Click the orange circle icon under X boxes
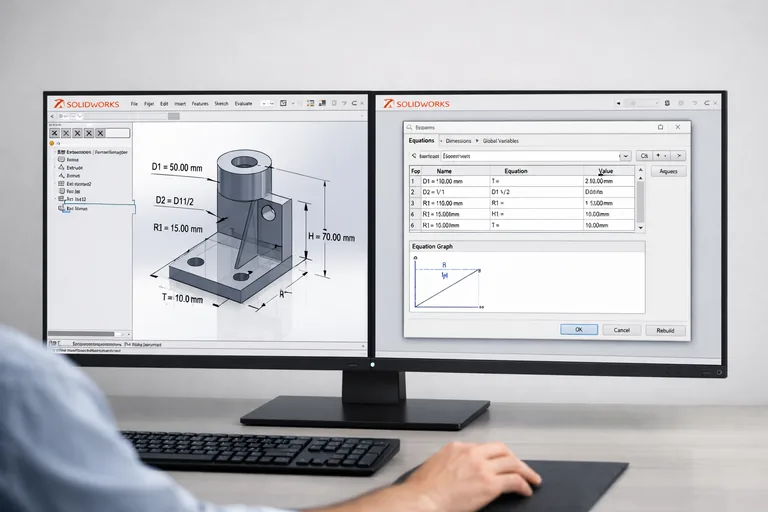768x512 pixels. (51, 144)
